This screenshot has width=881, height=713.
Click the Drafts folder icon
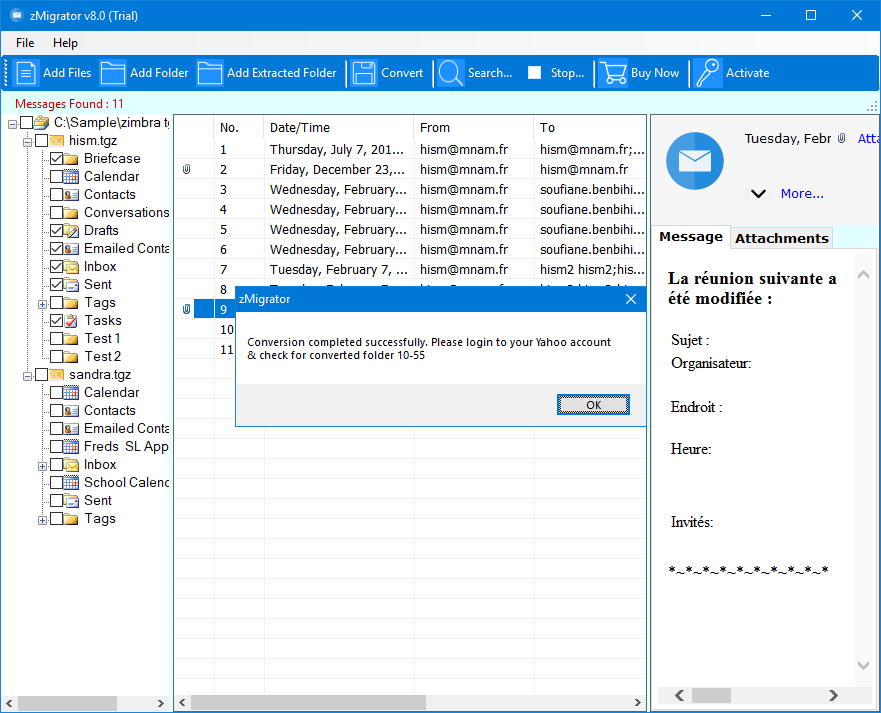coord(71,231)
